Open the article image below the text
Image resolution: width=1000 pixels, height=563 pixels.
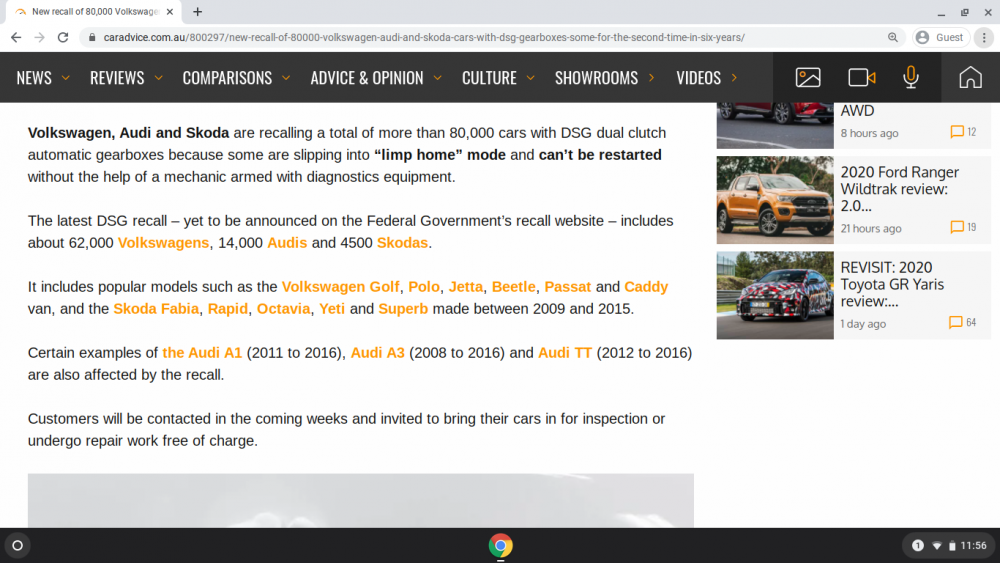[x=360, y=501]
